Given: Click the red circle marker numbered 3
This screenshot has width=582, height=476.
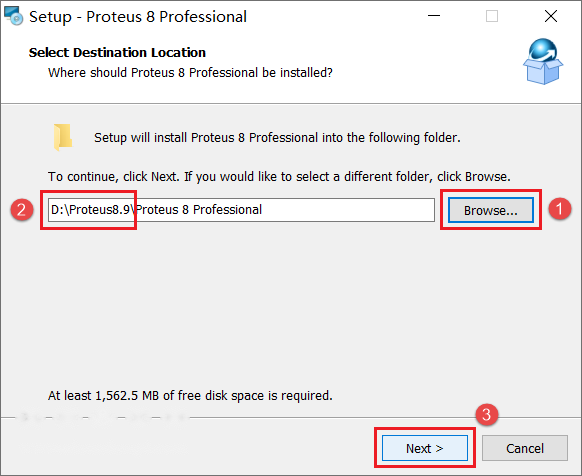Looking at the screenshot, I should pos(487,414).
